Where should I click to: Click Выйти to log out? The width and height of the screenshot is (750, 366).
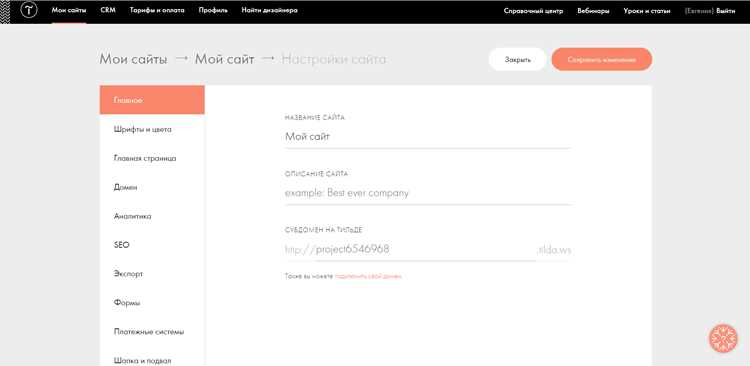(x=726, y=11)
